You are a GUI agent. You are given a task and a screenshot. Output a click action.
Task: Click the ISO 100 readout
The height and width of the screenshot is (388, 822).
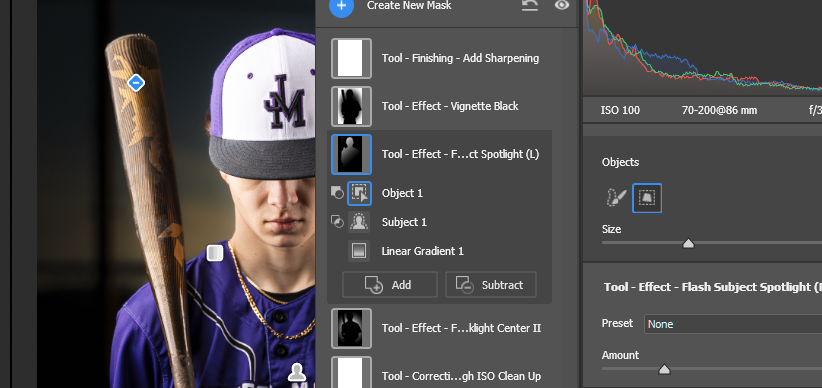[620, 111]
